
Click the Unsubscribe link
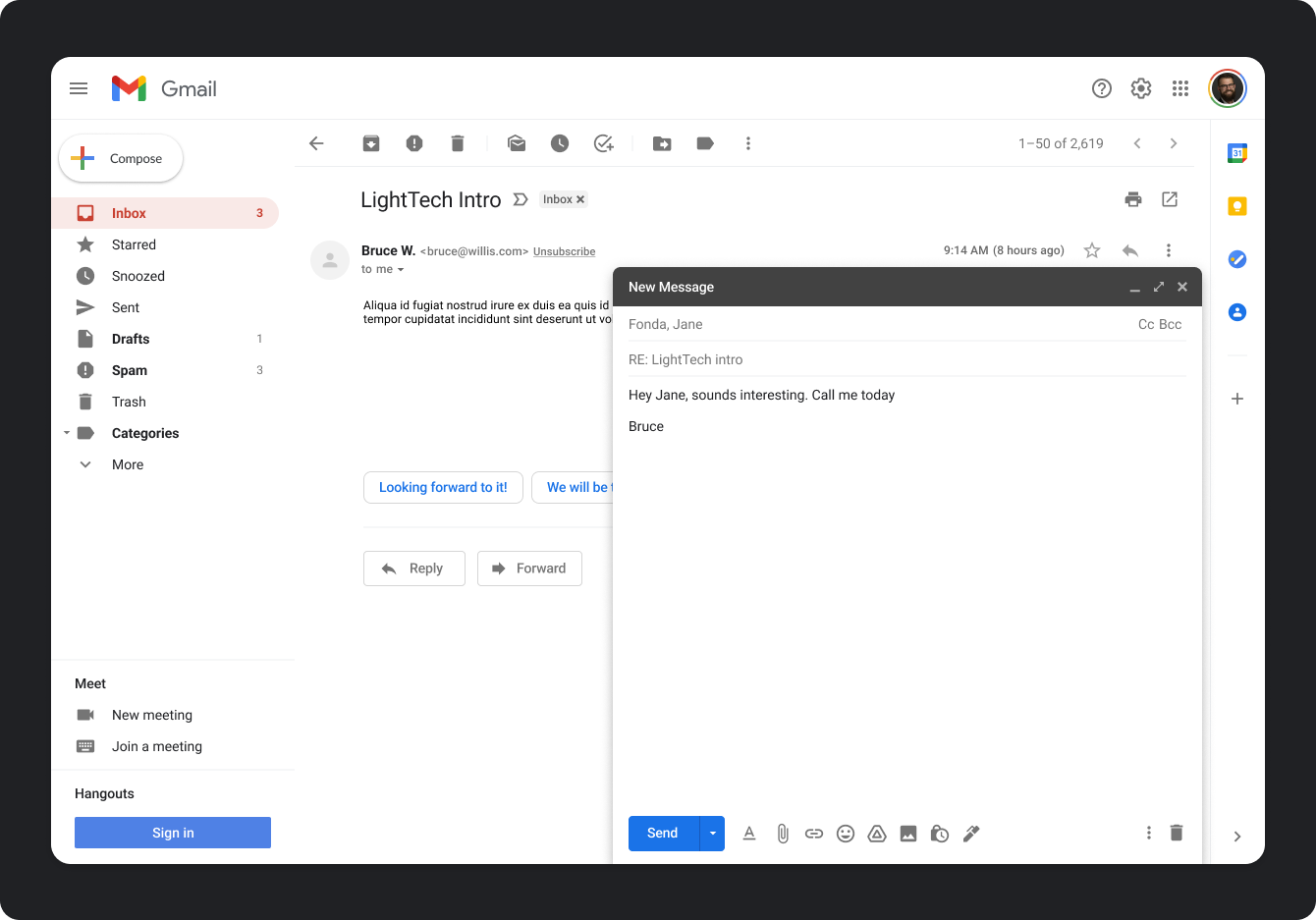tap(564, 251)
